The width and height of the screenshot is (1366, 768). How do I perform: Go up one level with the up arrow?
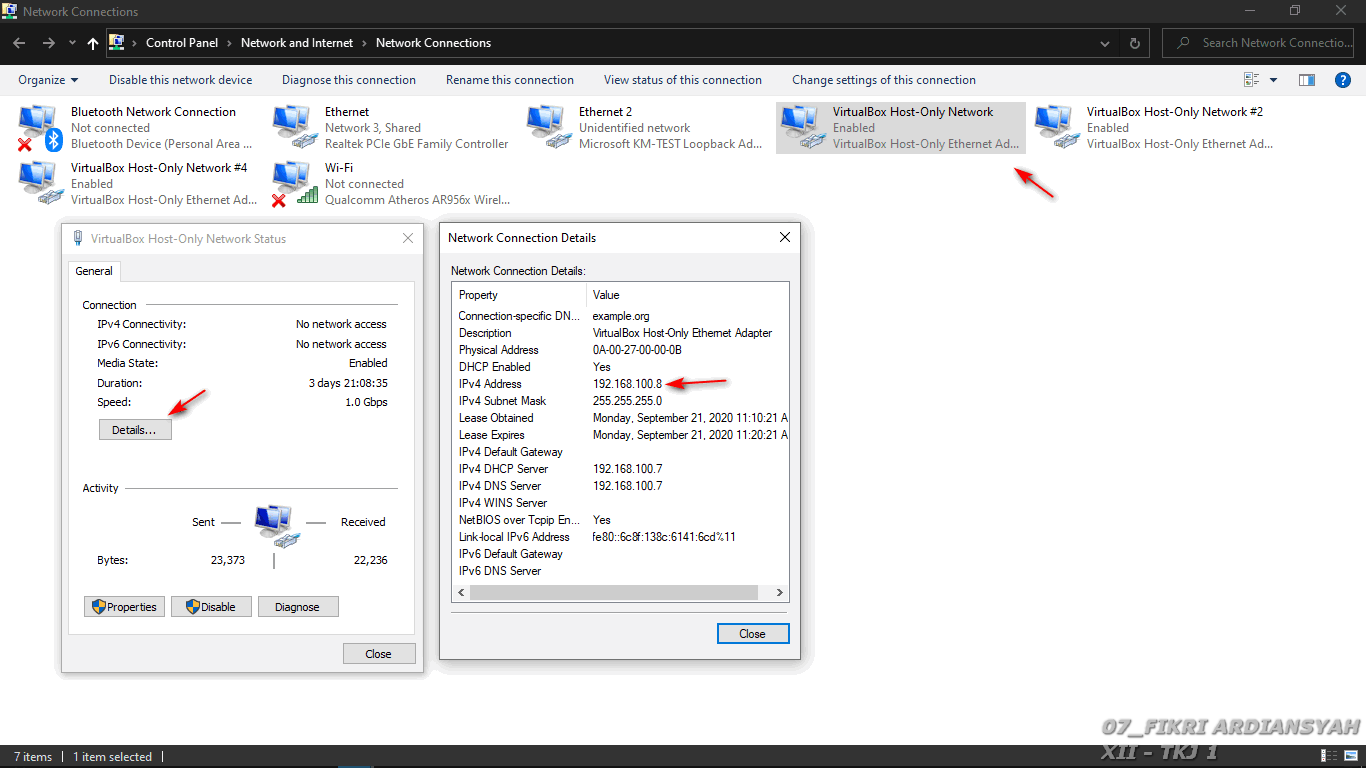coord(93,43)
